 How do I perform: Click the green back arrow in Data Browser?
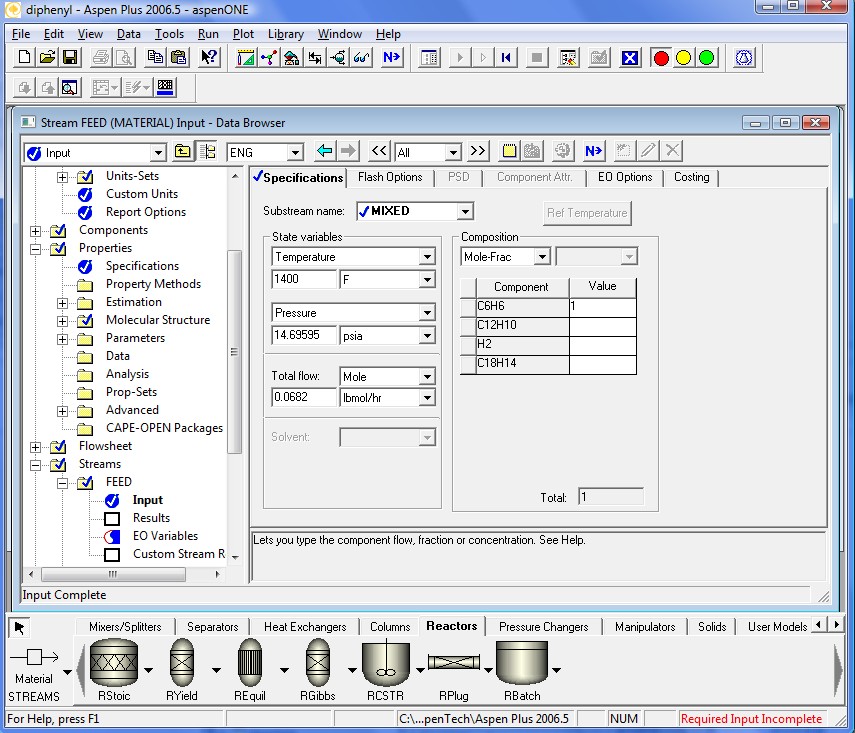[x=324, y=152]
